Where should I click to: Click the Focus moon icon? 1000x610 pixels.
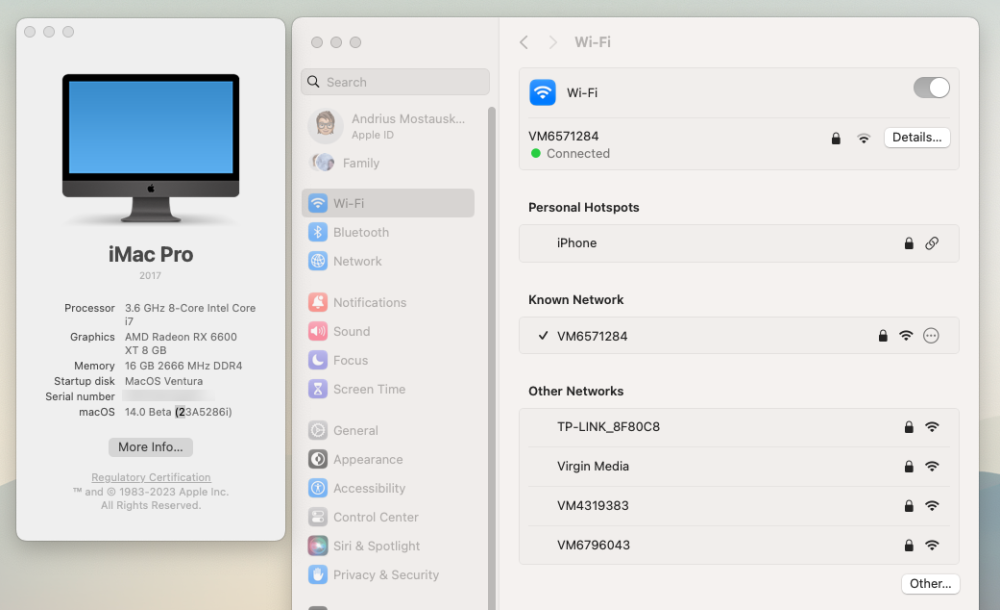point(318,360)
